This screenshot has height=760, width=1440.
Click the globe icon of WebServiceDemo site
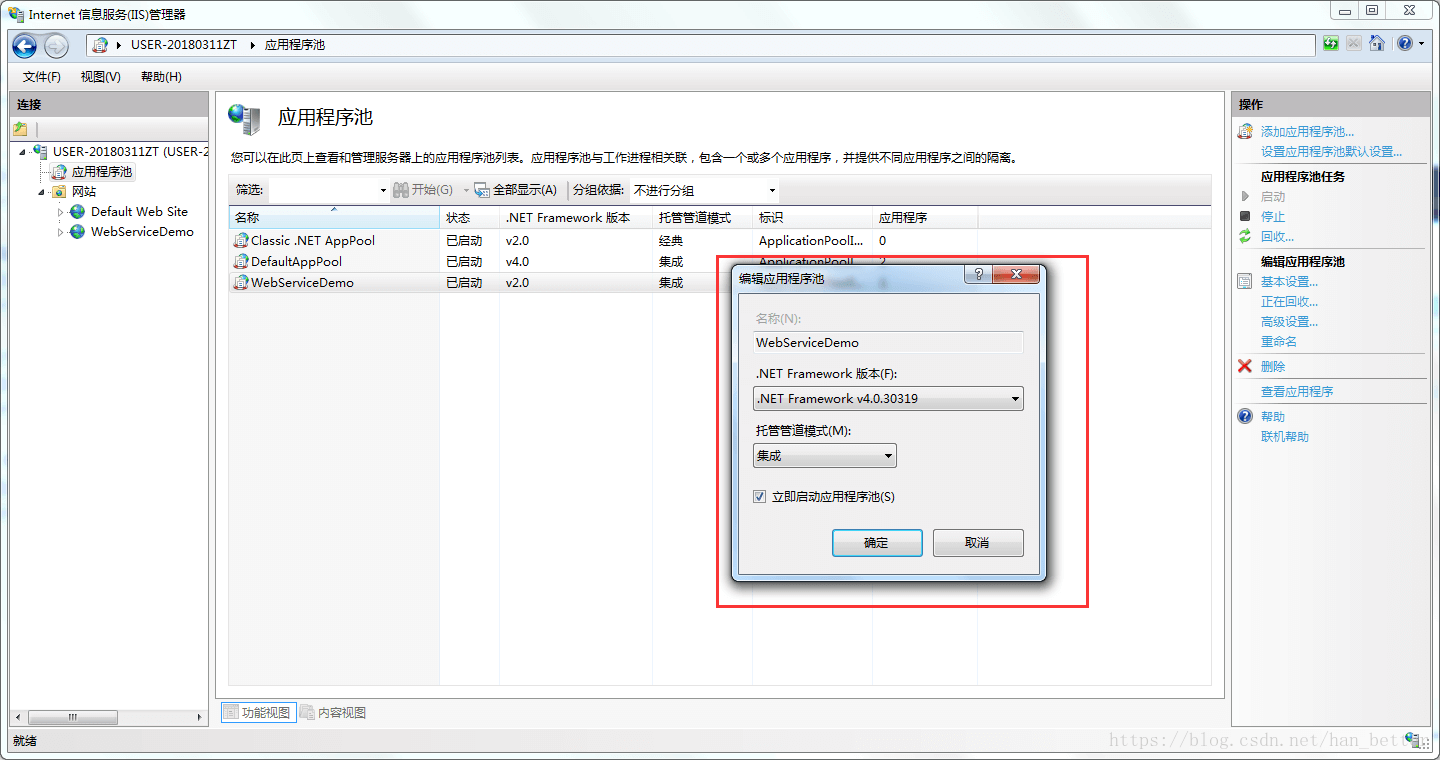point(77,232)
